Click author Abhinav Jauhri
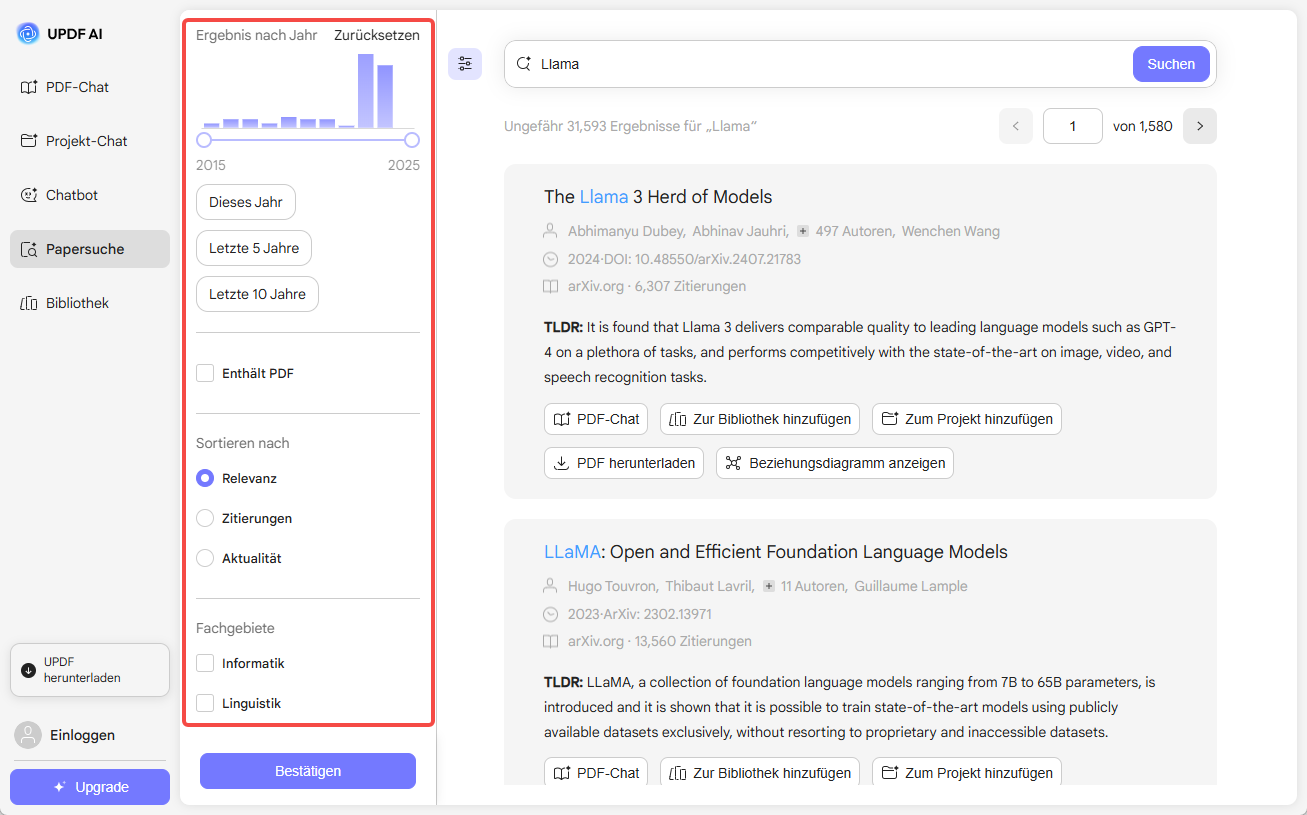 (741, 231)
